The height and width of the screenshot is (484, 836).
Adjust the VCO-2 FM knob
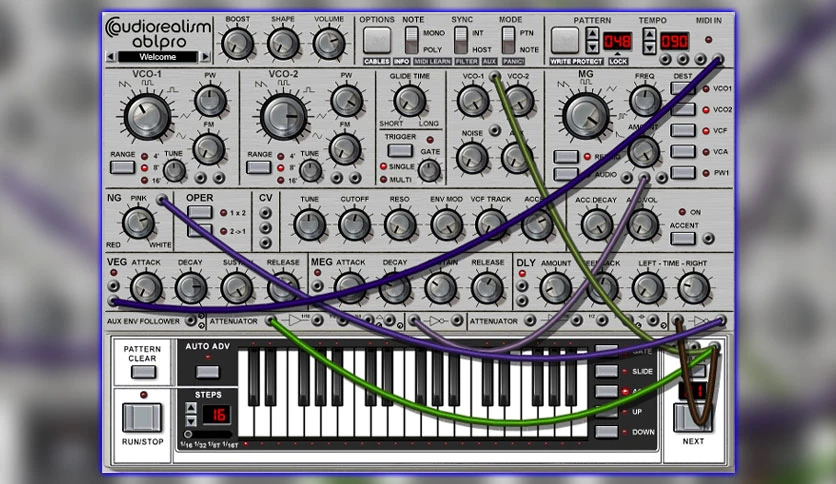[345, 149]
